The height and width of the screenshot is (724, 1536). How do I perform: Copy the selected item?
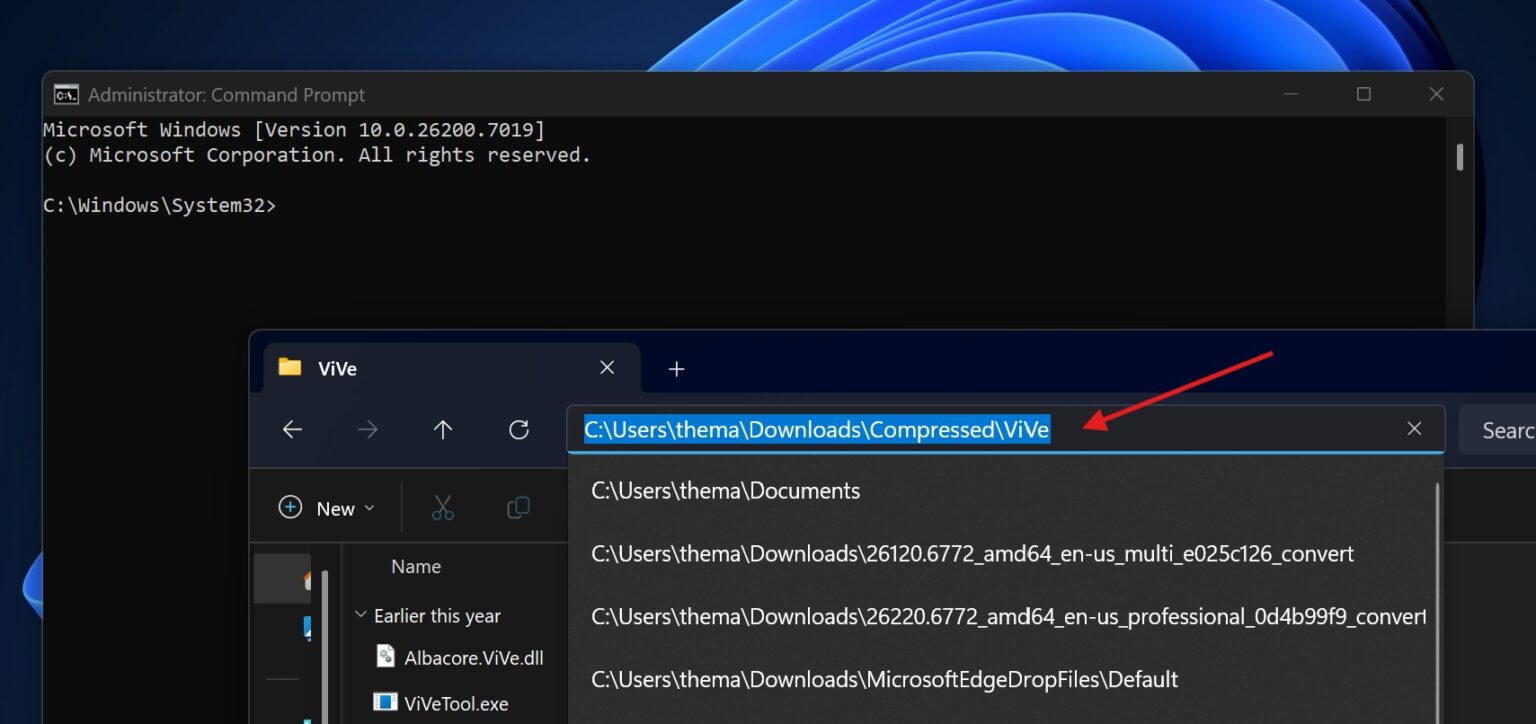[518, 508]
